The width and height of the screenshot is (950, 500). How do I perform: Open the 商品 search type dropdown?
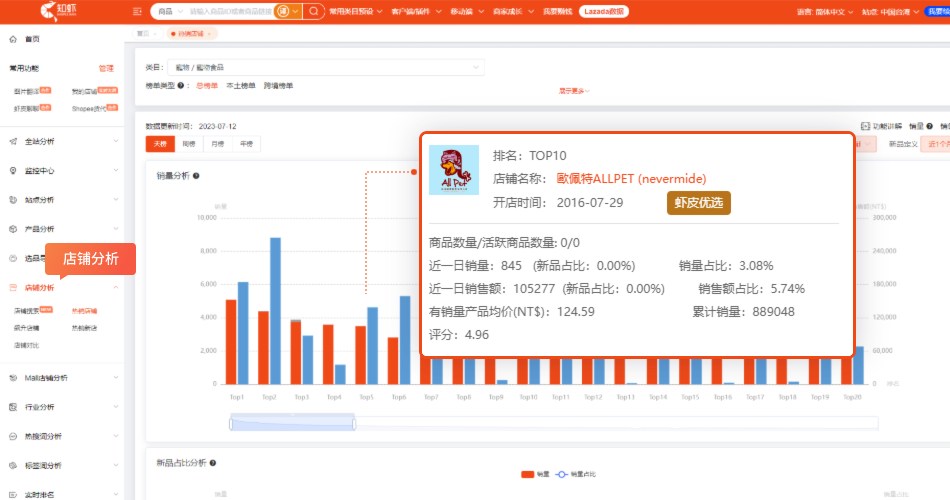[x=170, y=12]
